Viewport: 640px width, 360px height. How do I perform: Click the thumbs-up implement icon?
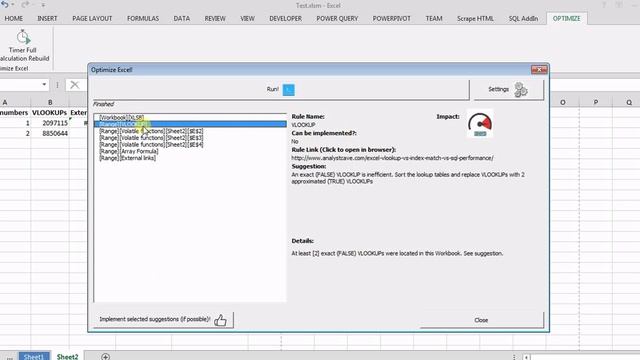point(220,320)
